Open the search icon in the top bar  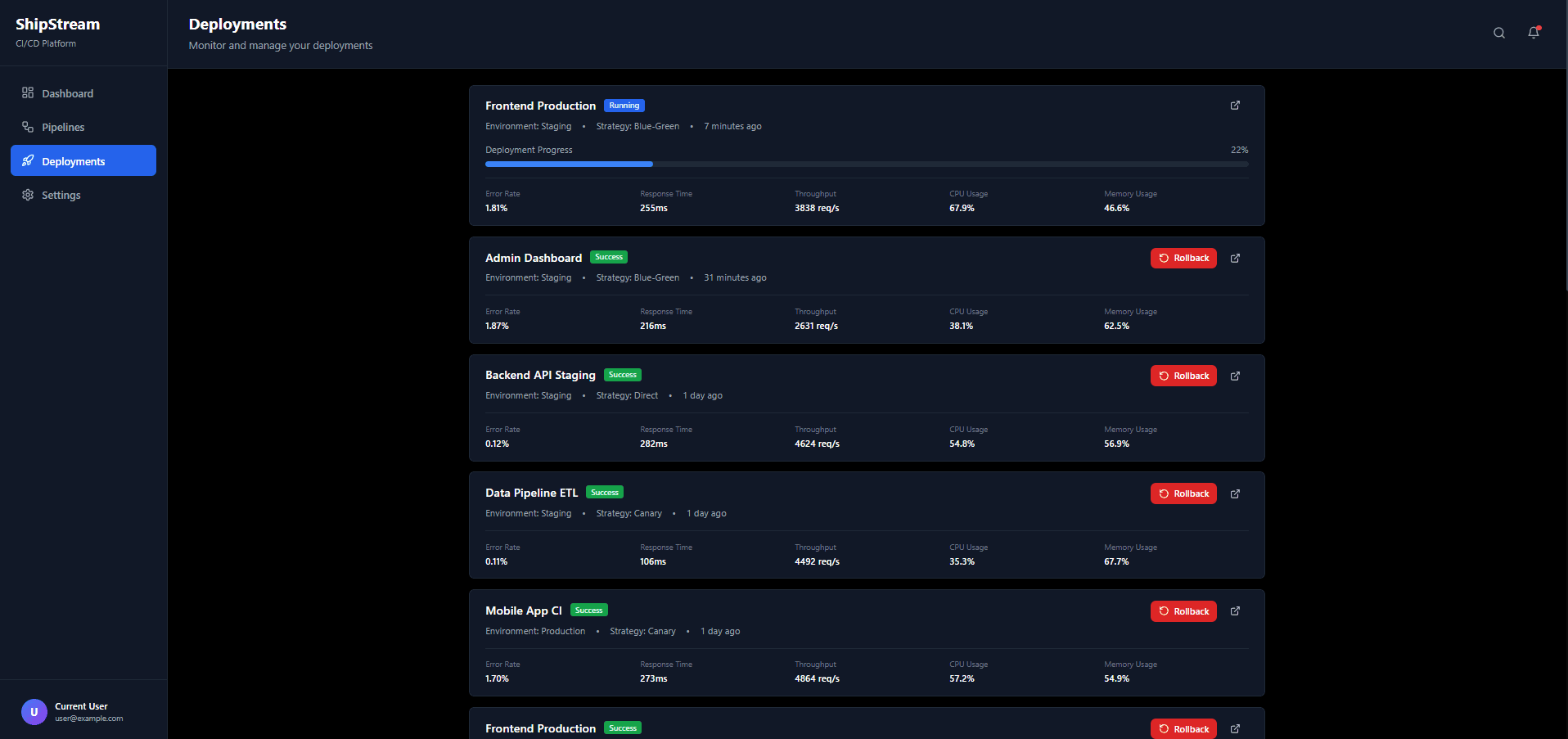[x=1498, y=33]
